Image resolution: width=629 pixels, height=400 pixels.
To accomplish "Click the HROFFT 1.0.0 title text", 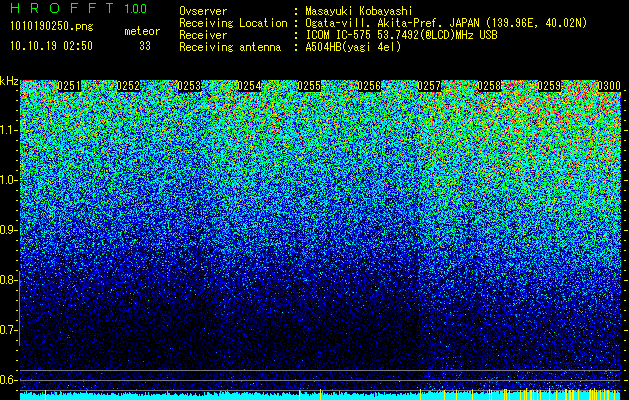I will [78, 8].
